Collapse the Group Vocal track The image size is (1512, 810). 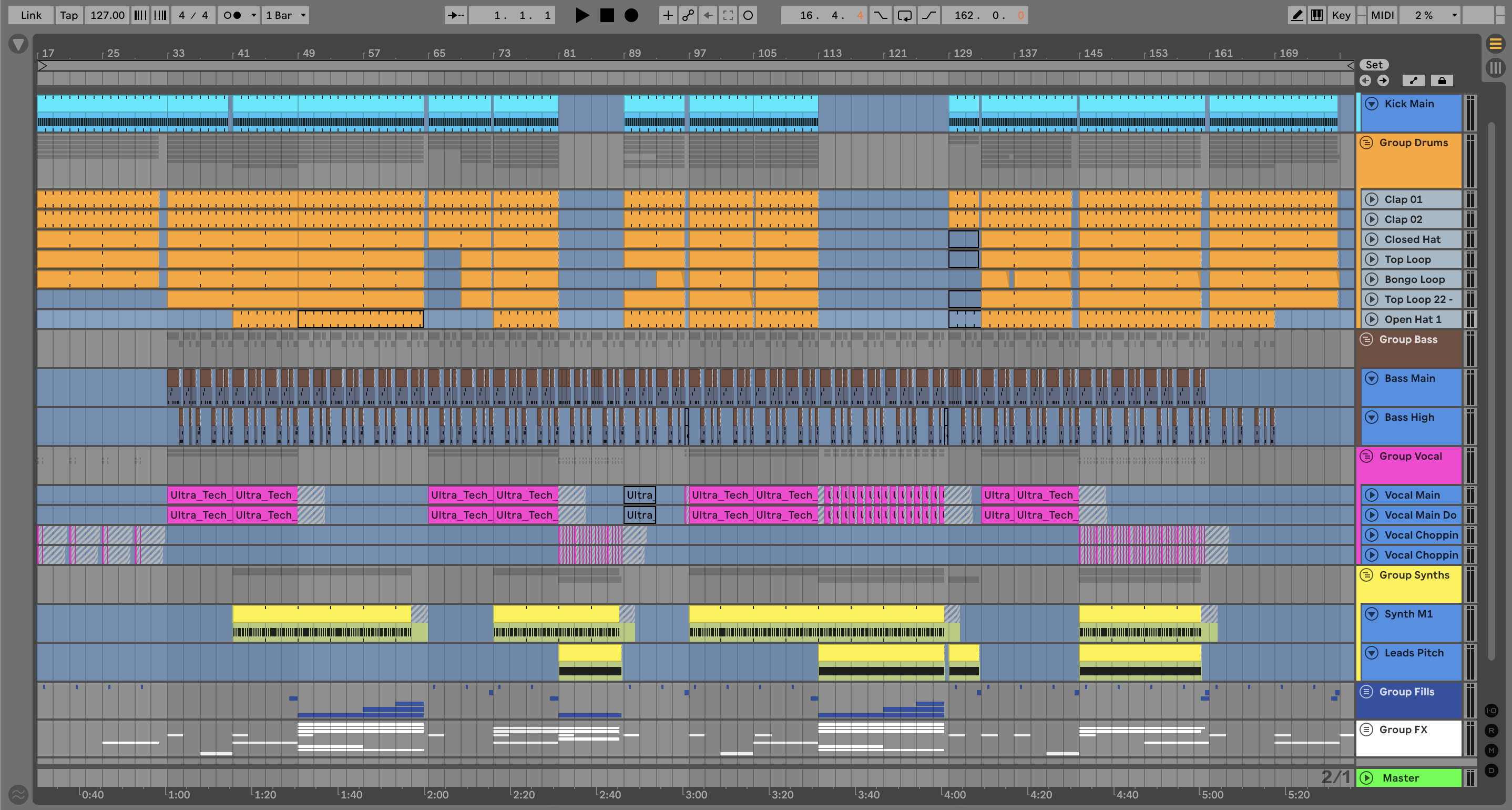pos(1366,457)
